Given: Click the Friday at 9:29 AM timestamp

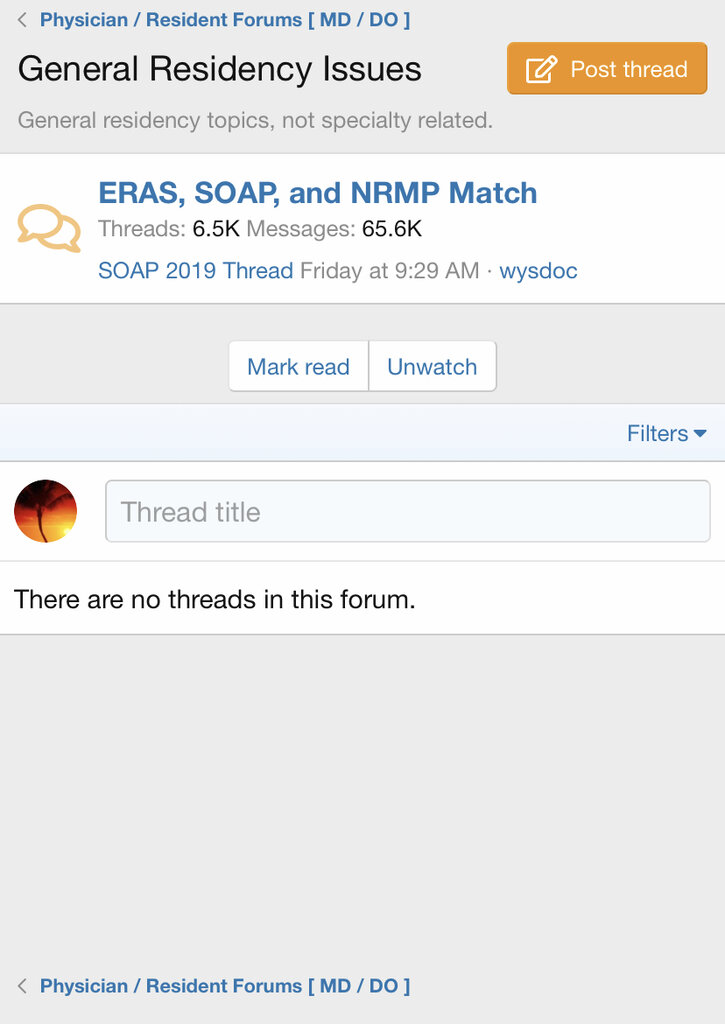Looking at the screenshot, I should [389, 270].
